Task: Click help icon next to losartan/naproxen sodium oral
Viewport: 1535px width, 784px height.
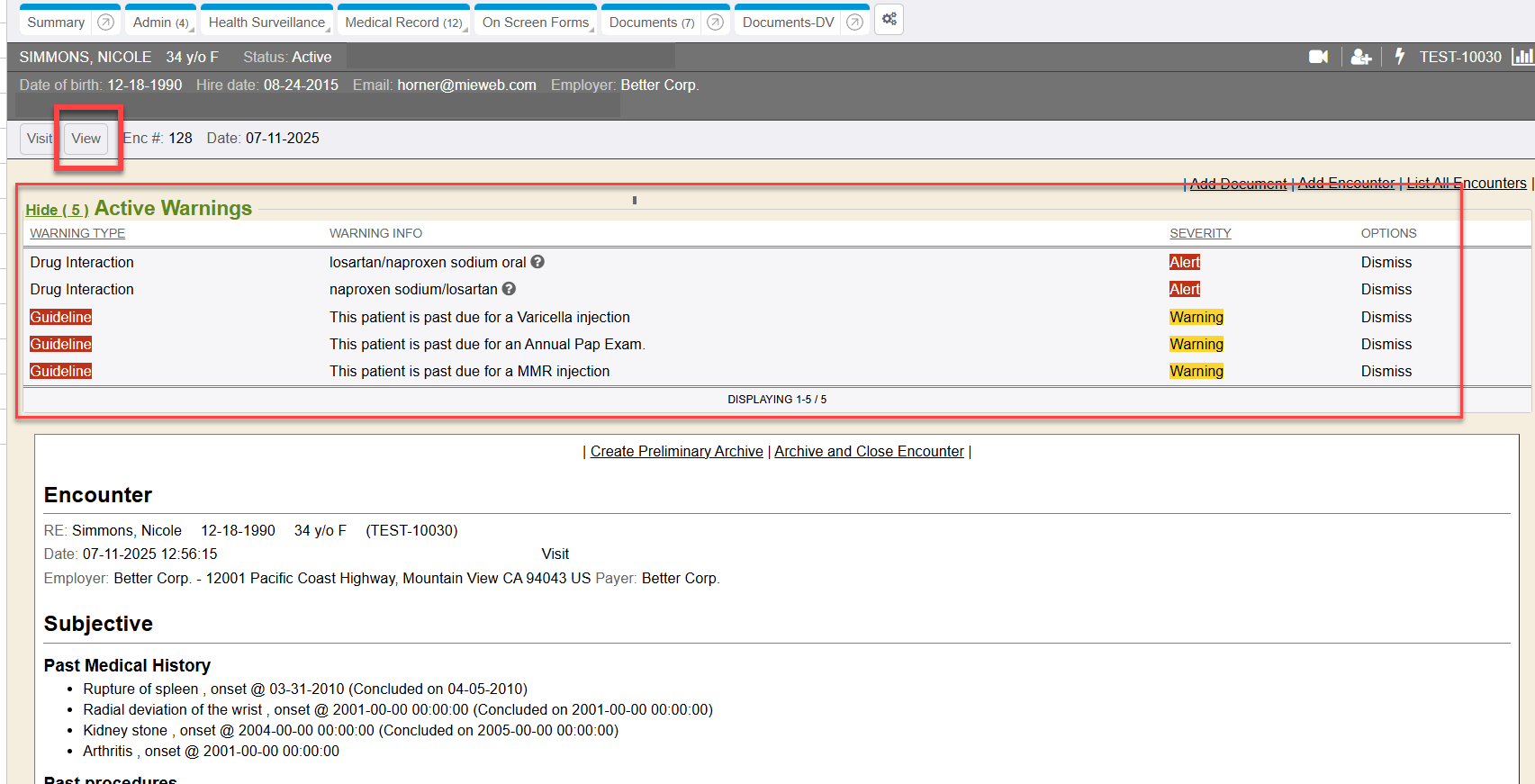Action: [537, 262]
